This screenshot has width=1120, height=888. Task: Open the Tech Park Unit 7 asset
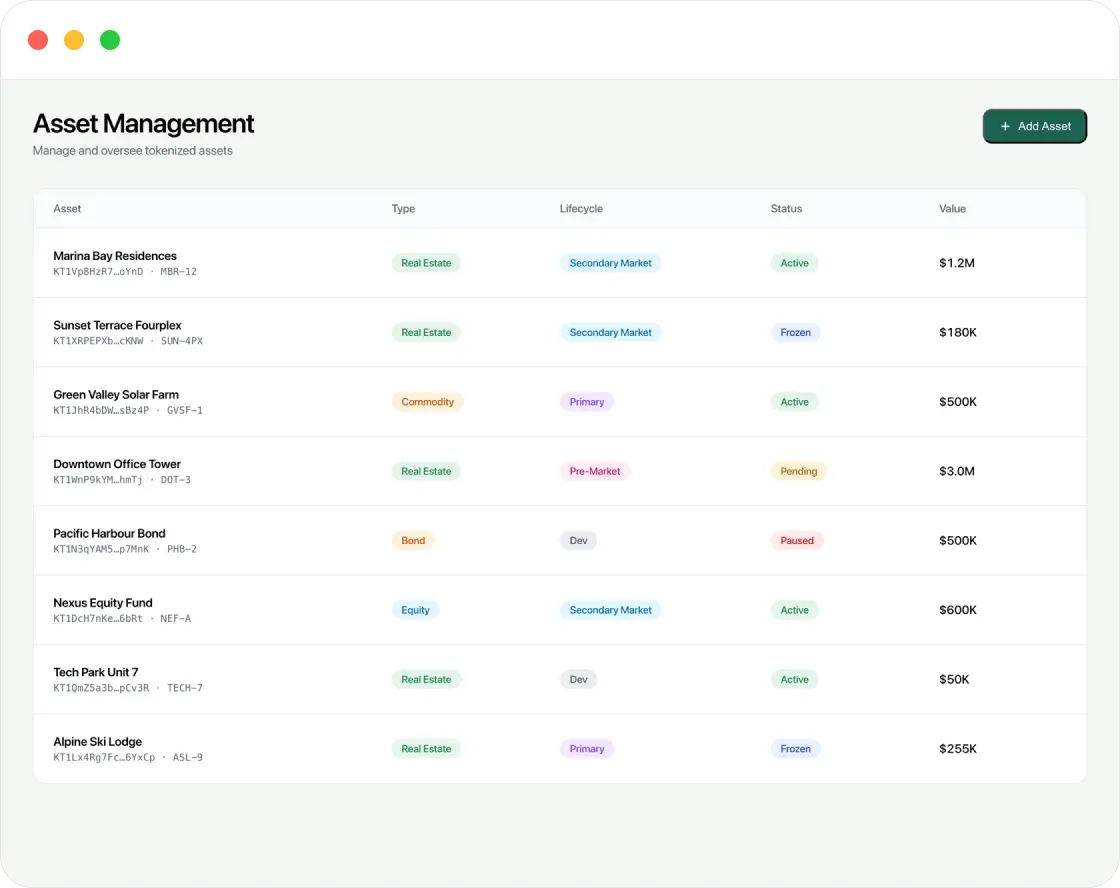(x=96, y=672)
